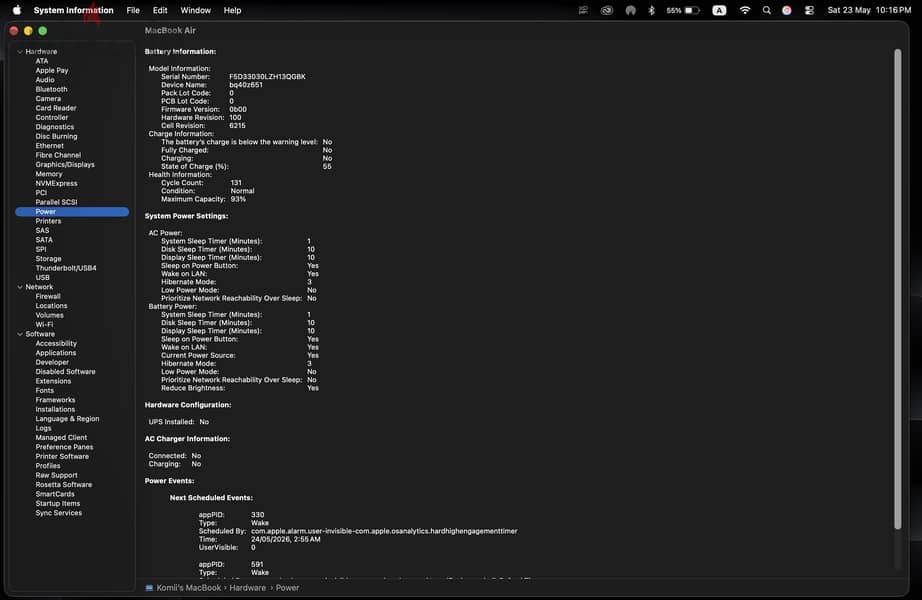Screen dimensions: 922x600
Task: Click the Bluetooth status icon in menu bar
Action: [x=652, y=10]
